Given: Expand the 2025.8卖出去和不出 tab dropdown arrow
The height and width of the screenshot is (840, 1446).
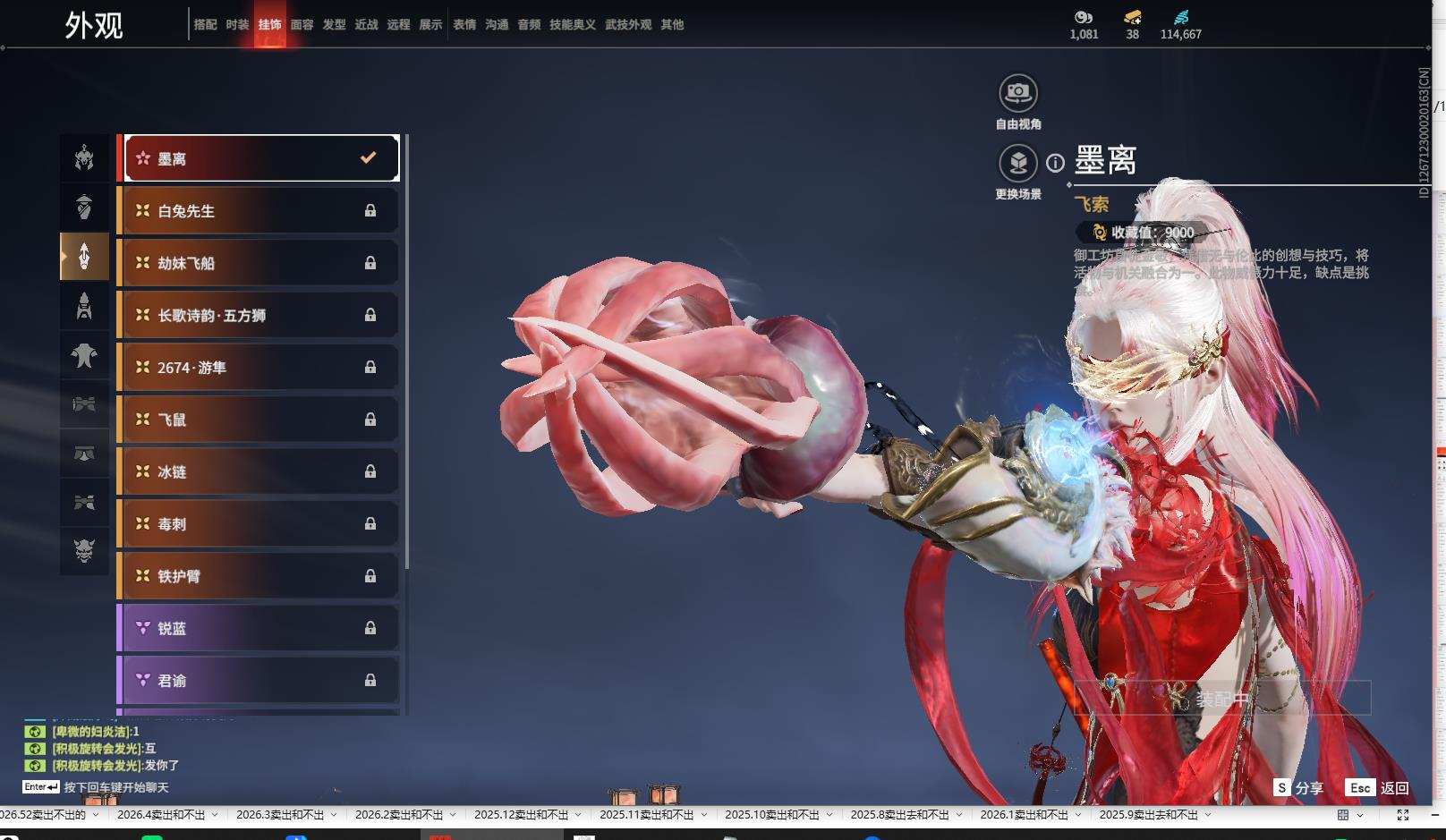Looking at the screenshot, I should 959,815.
